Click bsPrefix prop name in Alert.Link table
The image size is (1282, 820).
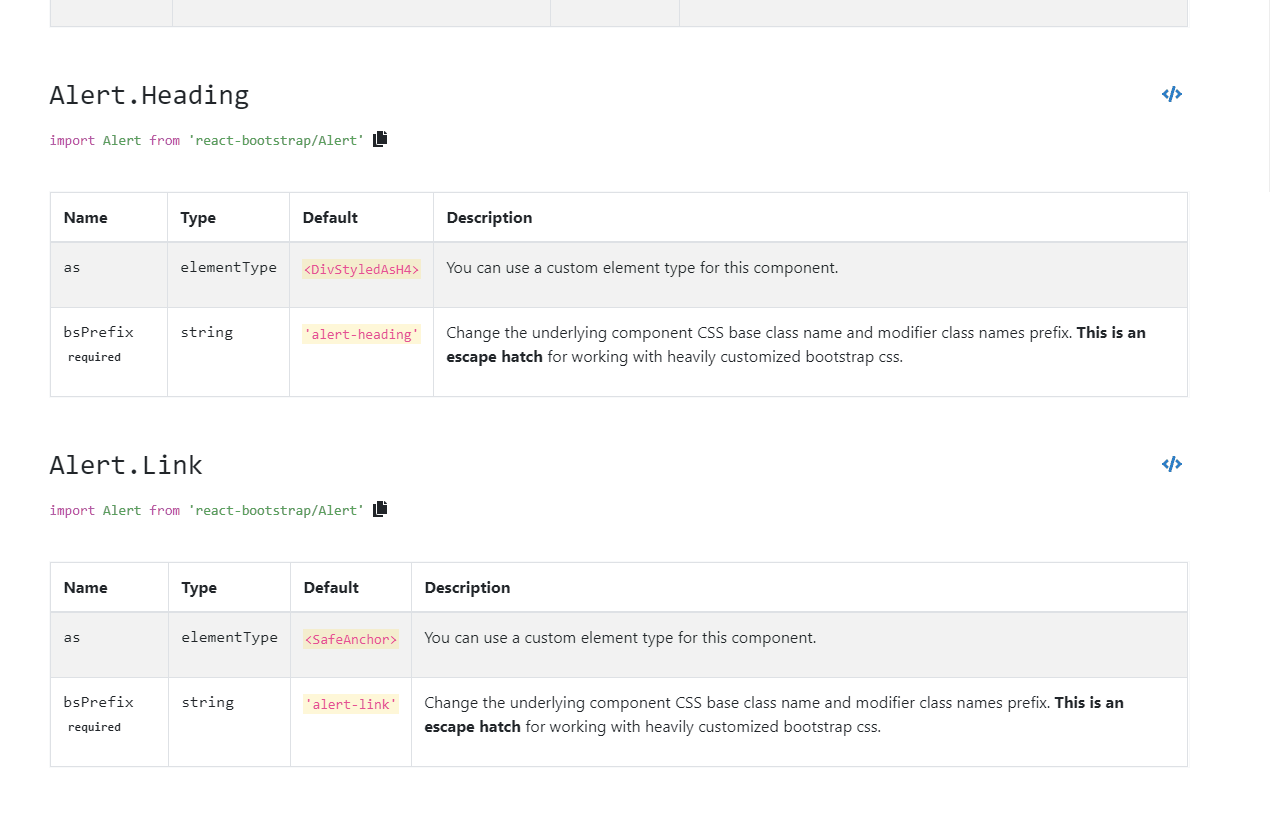click(98, 702)
